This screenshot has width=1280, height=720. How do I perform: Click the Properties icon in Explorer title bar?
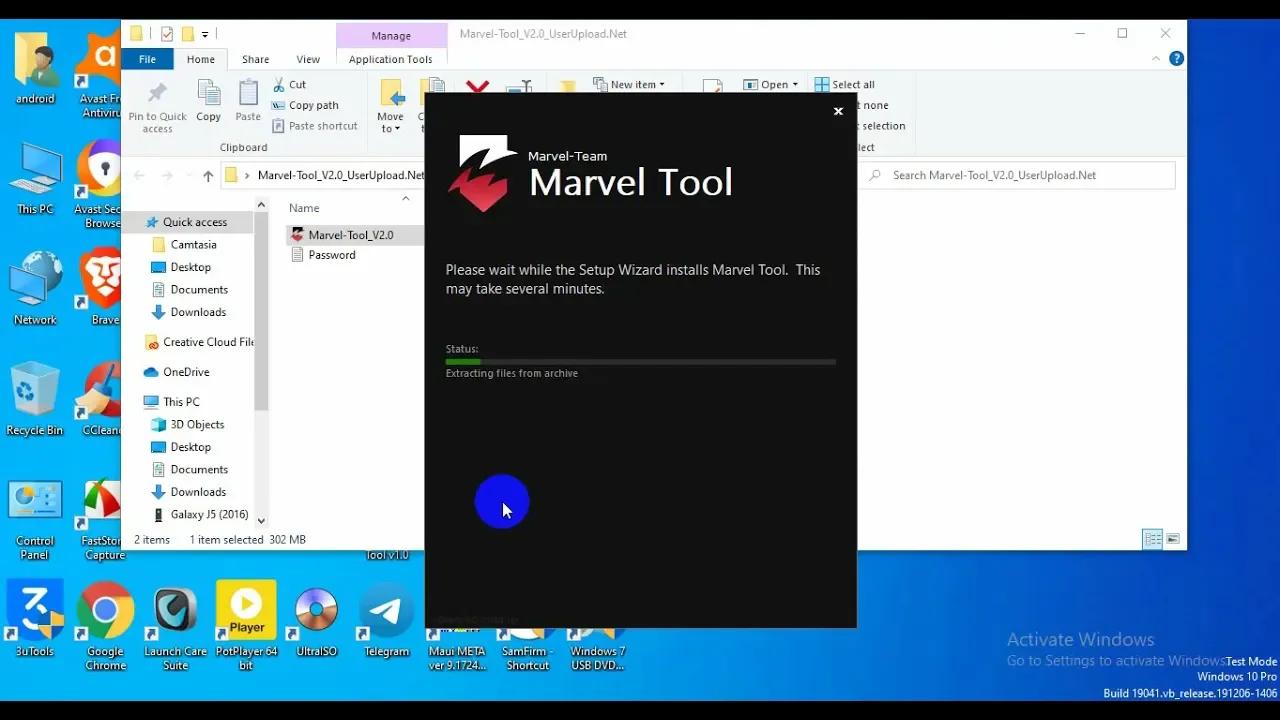click(x=167, y=34)
